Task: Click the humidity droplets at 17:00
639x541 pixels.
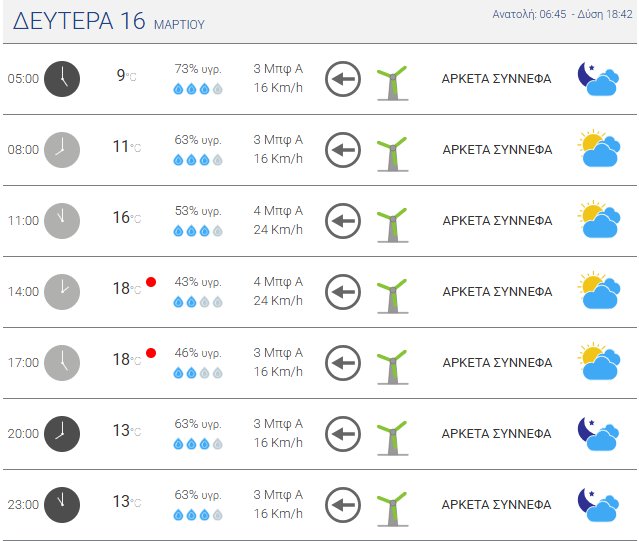Action: (197, 373)
